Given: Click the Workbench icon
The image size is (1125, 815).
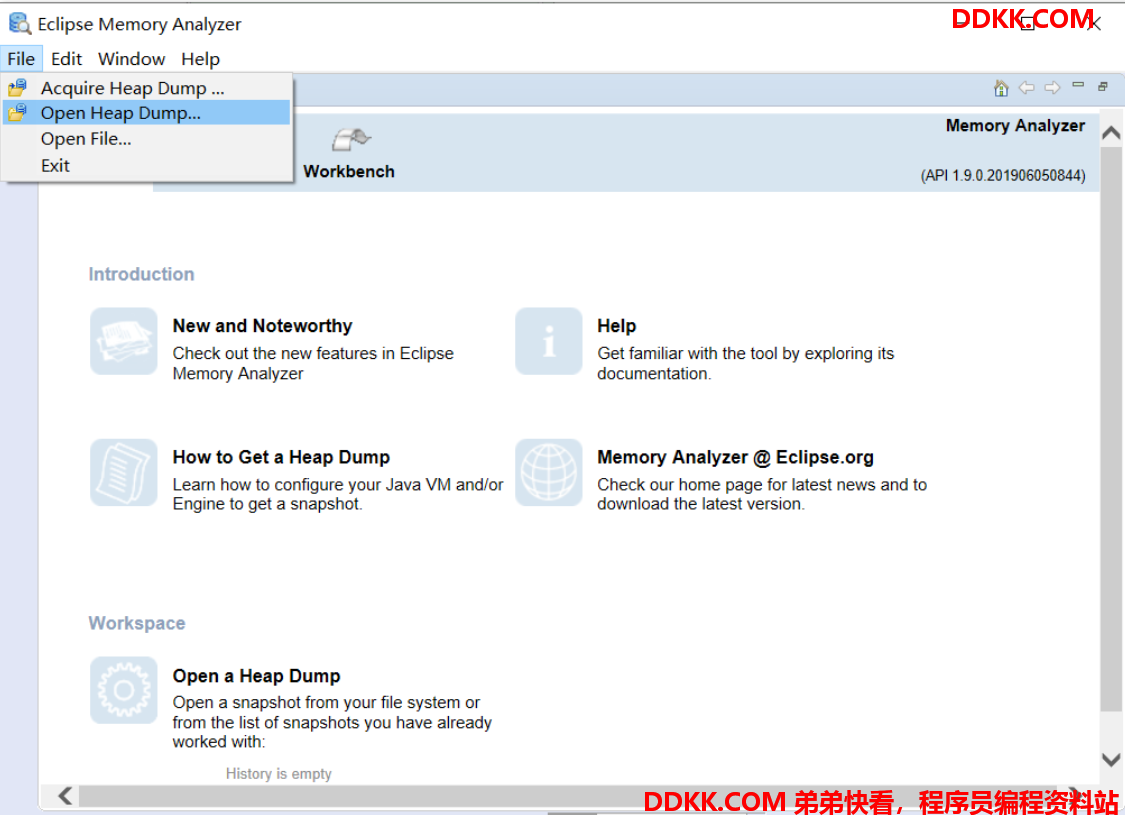Looking at the screenshot, I should coord(351,138).
